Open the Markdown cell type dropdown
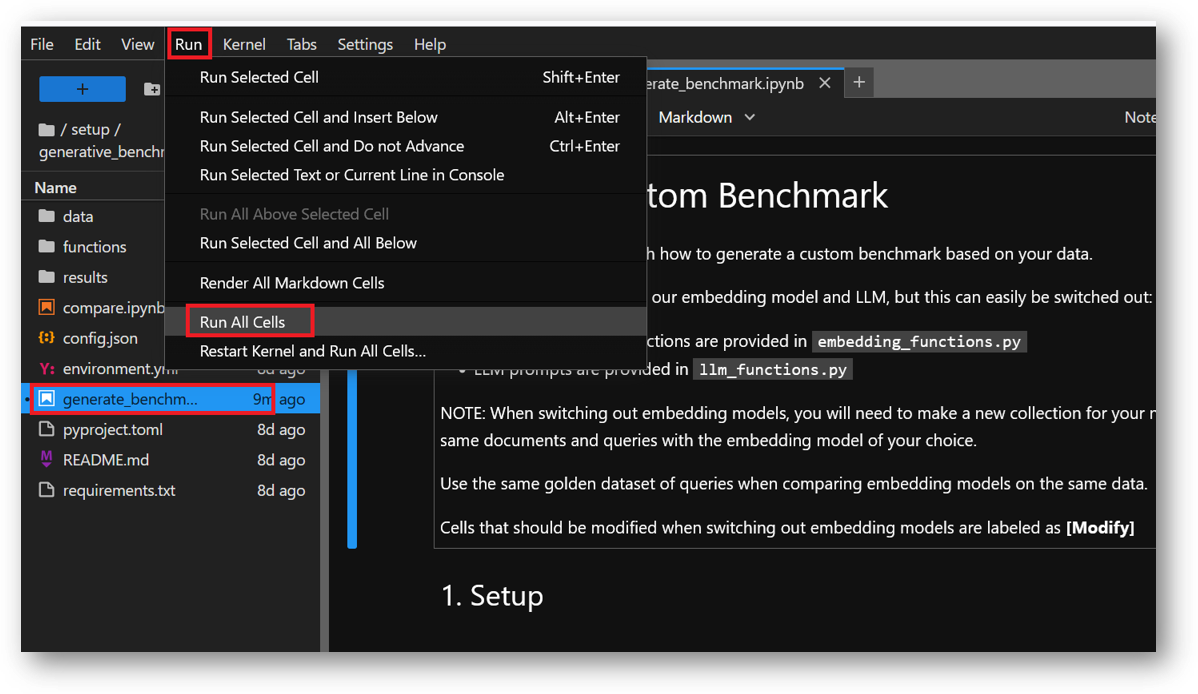The image size is (1198, 694). click(x=706, y=117)
